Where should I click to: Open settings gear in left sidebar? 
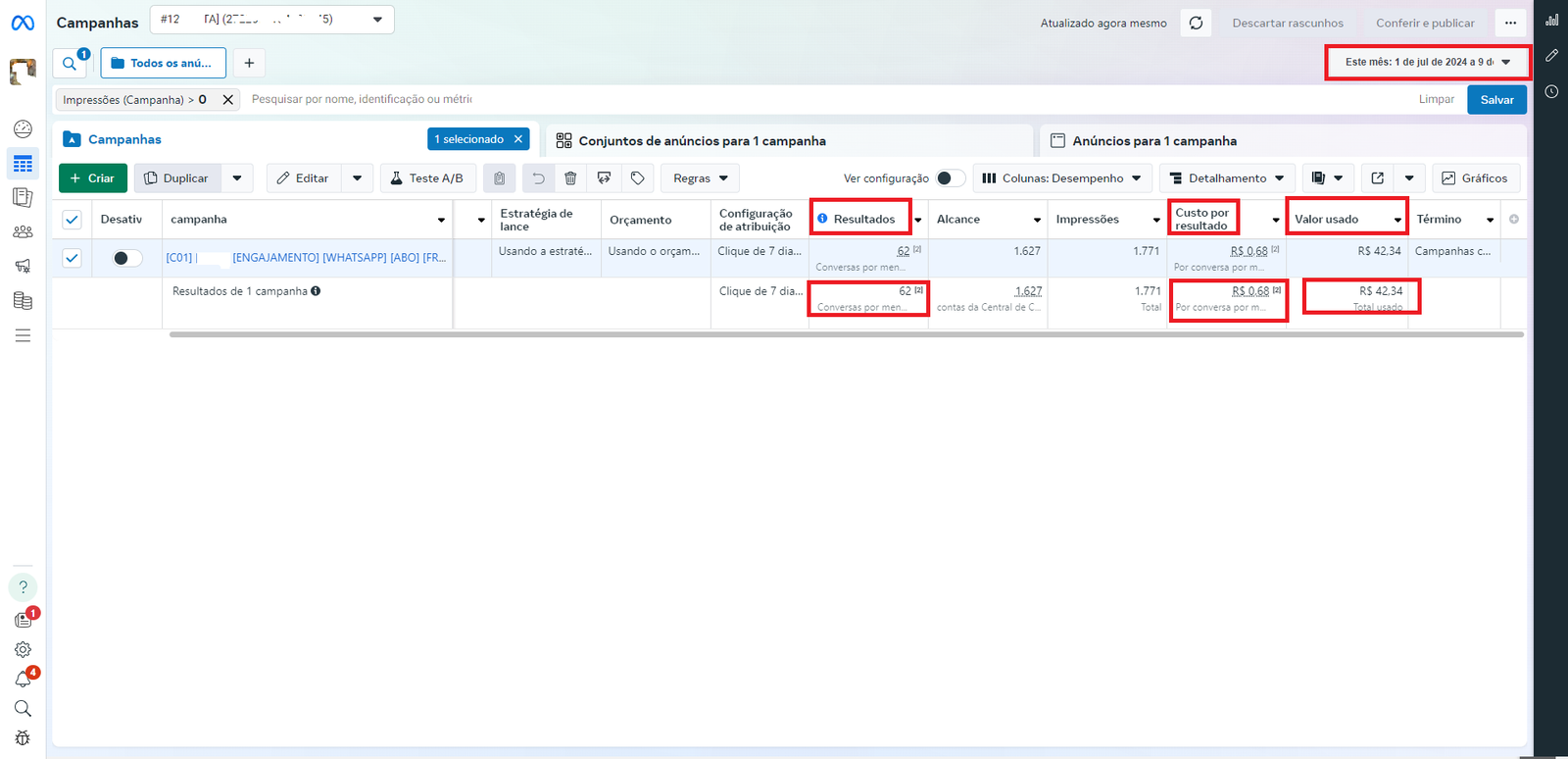click(x=23, y=649)
